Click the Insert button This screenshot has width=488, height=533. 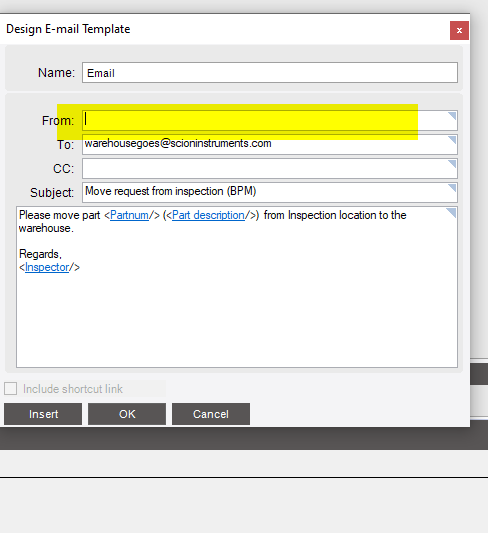(x=43, y=414)
